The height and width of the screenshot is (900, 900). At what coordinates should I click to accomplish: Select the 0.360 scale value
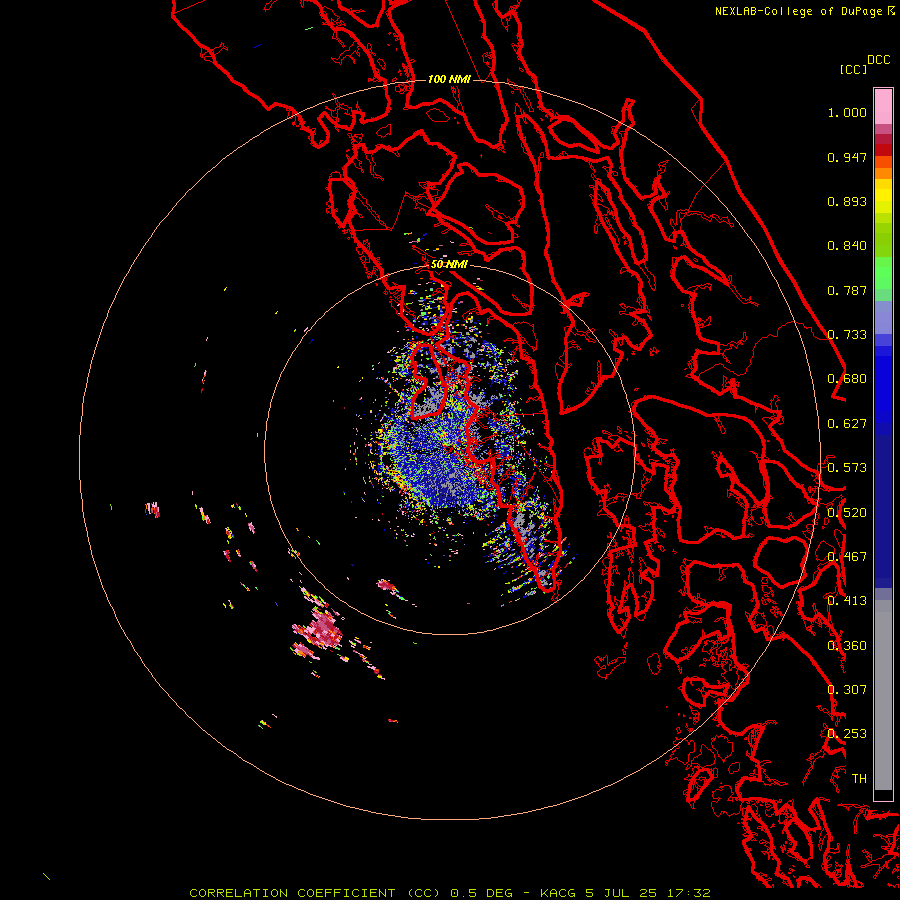click(x=847, y=646)
